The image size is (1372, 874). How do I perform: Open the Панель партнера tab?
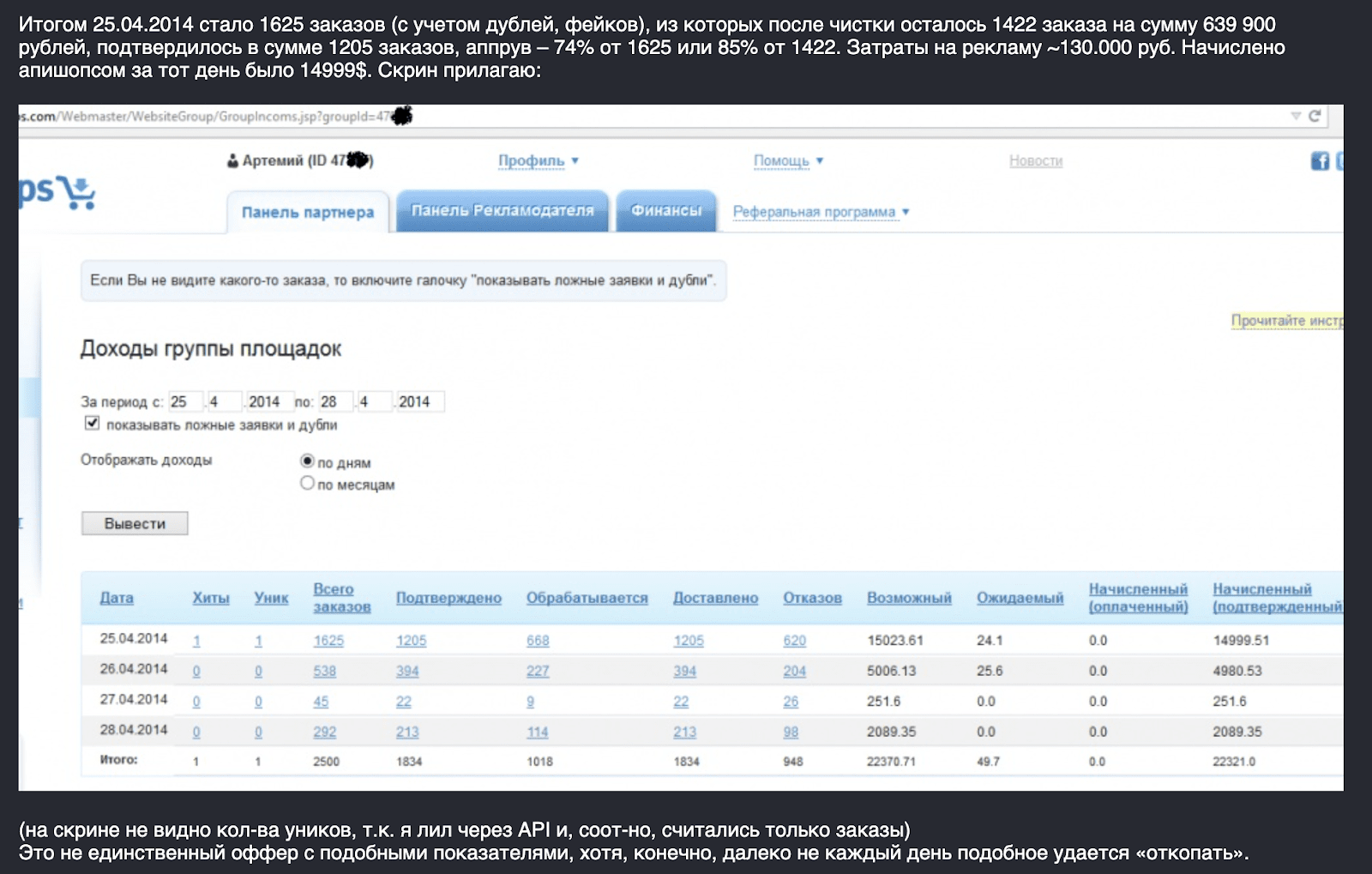307,212
